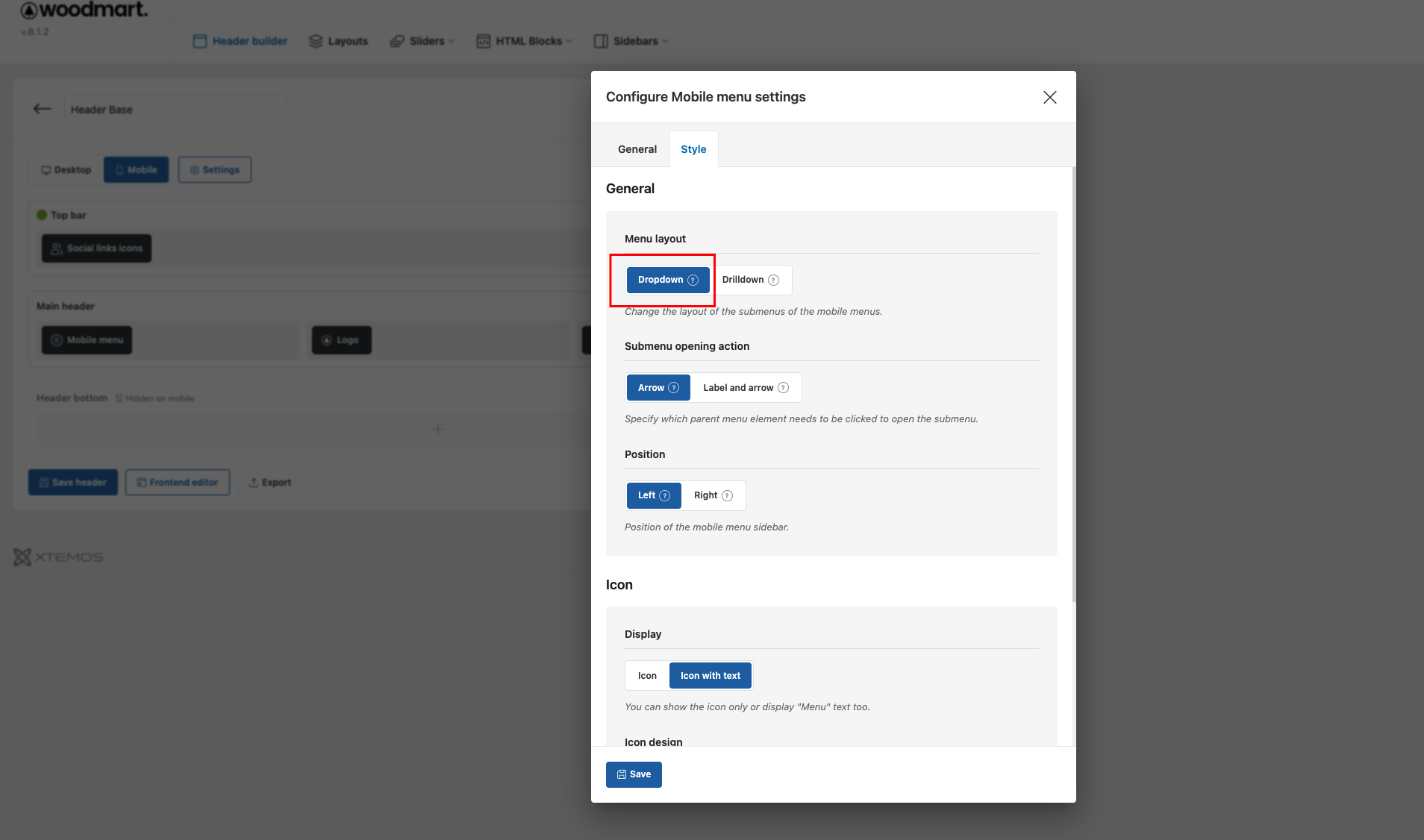This screenshot has height=840, width=1424.
Task: Click the Layouts stack icon
Action: click(x=316, y=41)
